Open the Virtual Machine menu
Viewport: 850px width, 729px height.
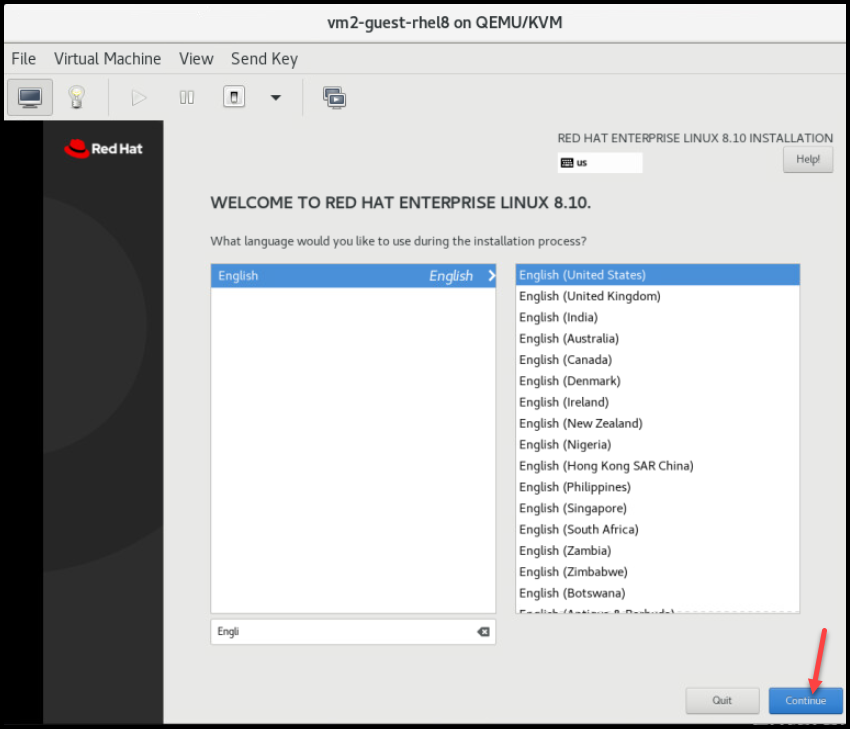(x=107, y=59)
